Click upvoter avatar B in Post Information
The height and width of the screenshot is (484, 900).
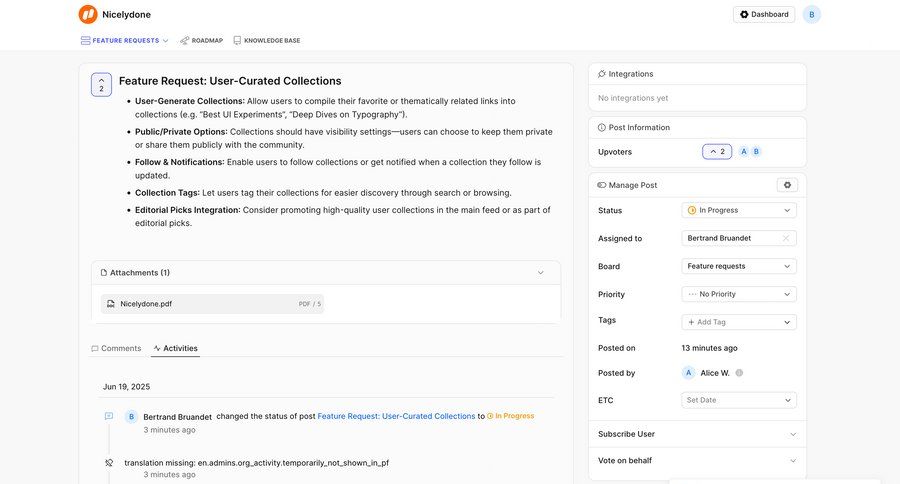coord(757,152)
